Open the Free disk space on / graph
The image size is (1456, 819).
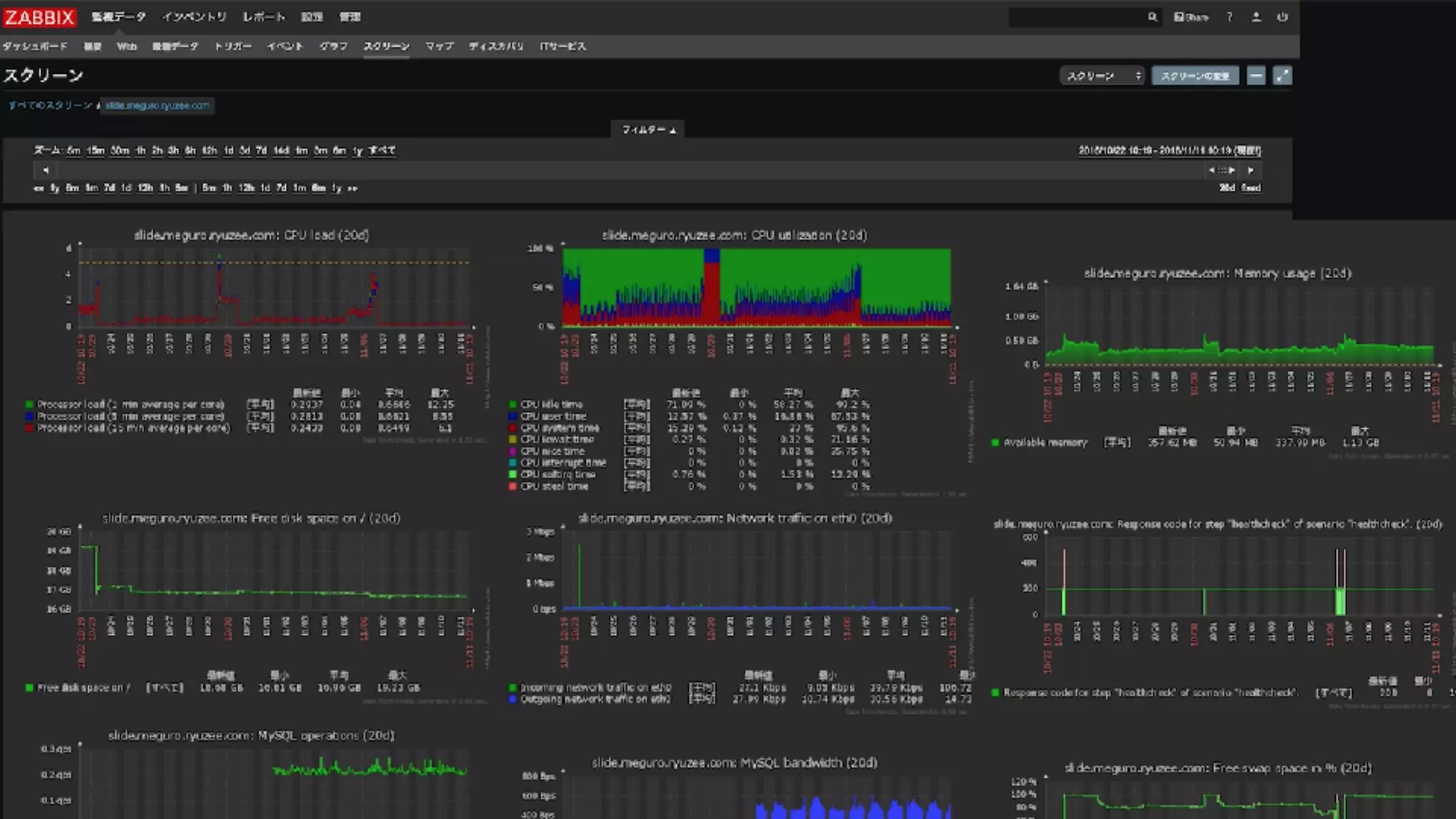coord(274,570)
